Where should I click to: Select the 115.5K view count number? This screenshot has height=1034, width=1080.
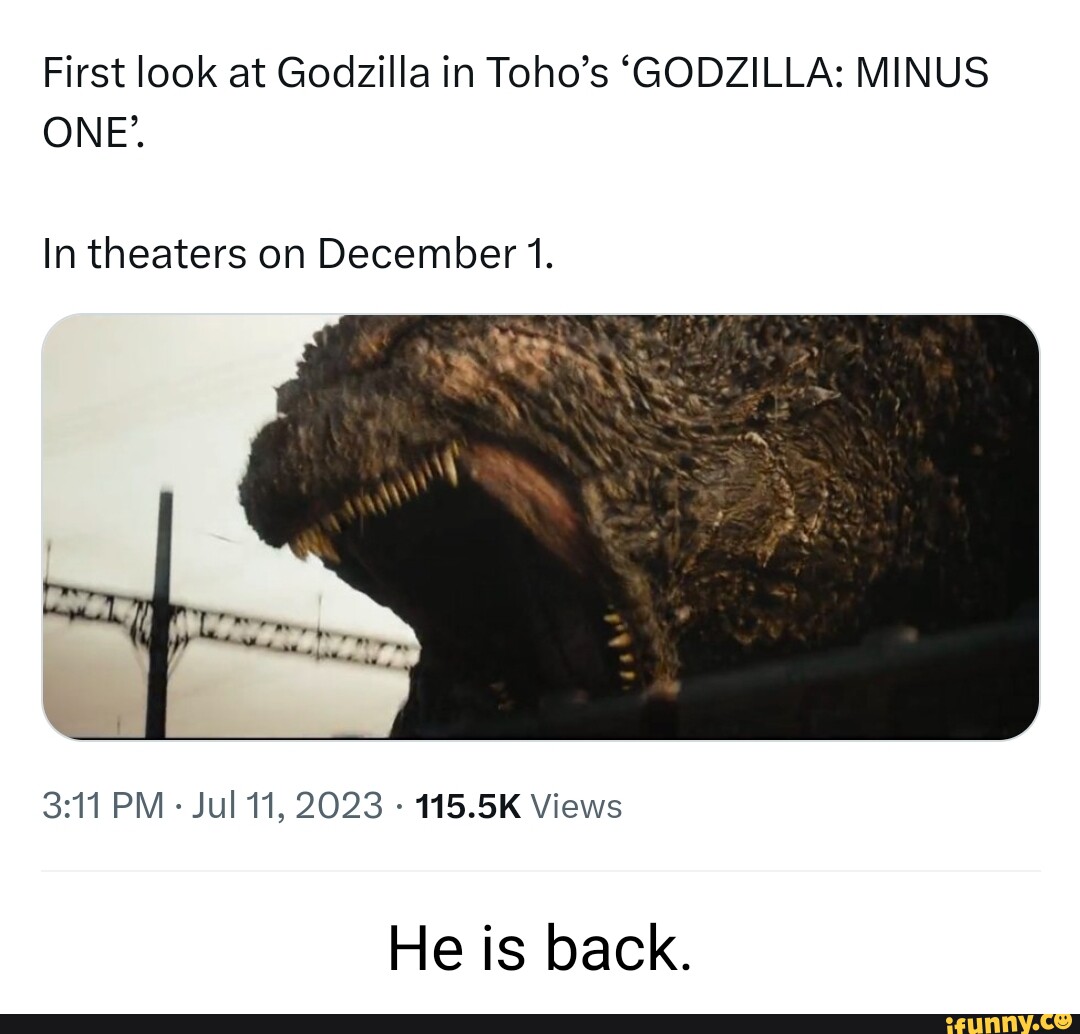(x=468, y=805)
